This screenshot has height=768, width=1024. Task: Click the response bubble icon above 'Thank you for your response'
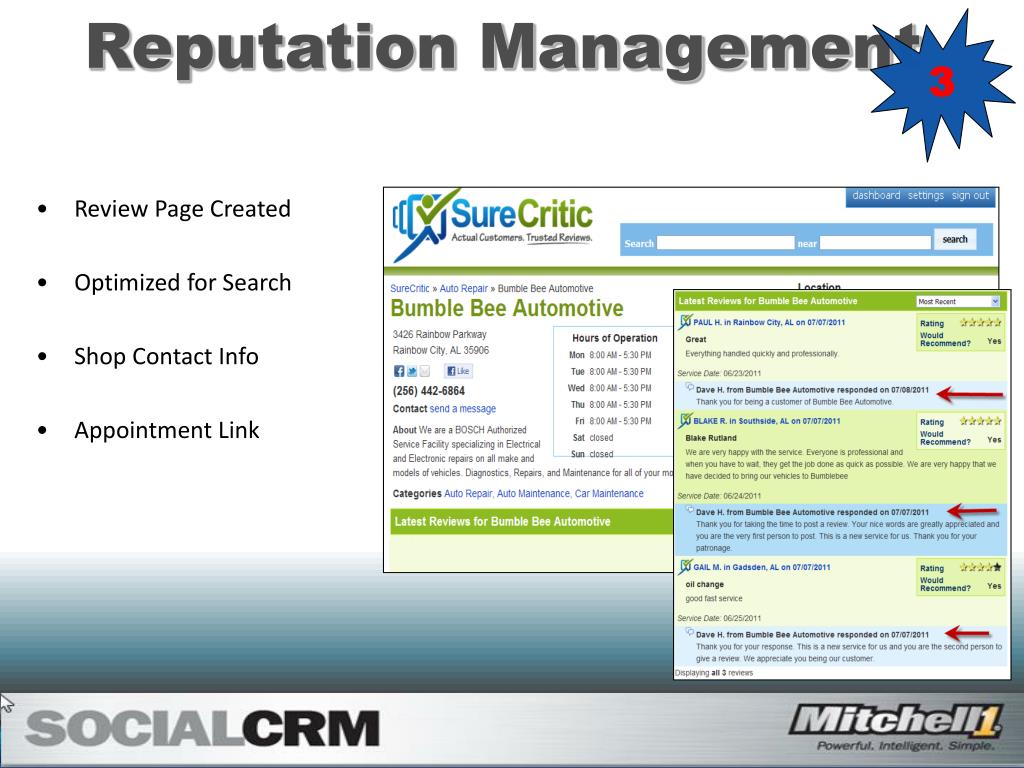tap(690, 632)
